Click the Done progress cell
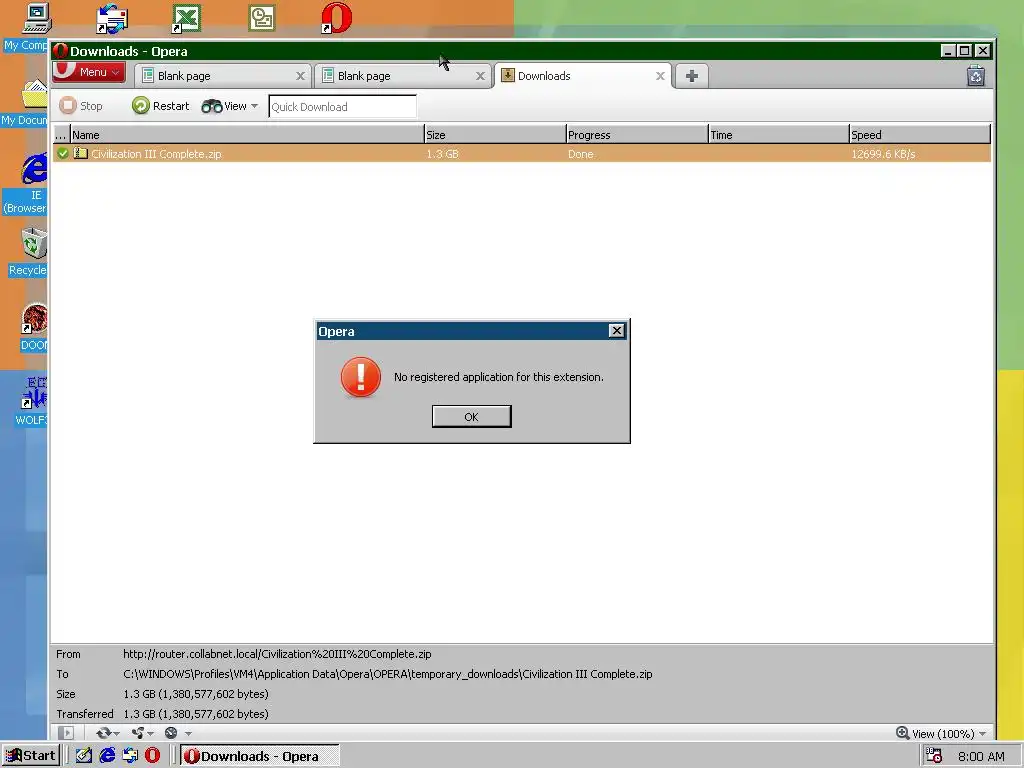The width and height of the screenshot is (1024, 768). [581, 154]
